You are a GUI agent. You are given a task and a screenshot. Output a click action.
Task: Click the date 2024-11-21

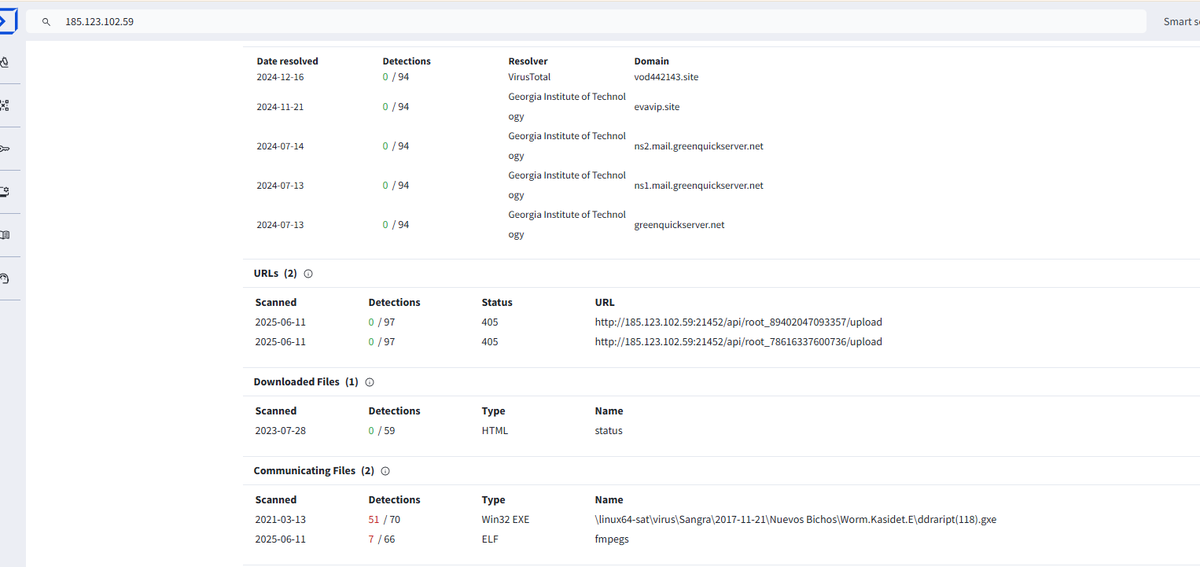(x=280, y=107)
